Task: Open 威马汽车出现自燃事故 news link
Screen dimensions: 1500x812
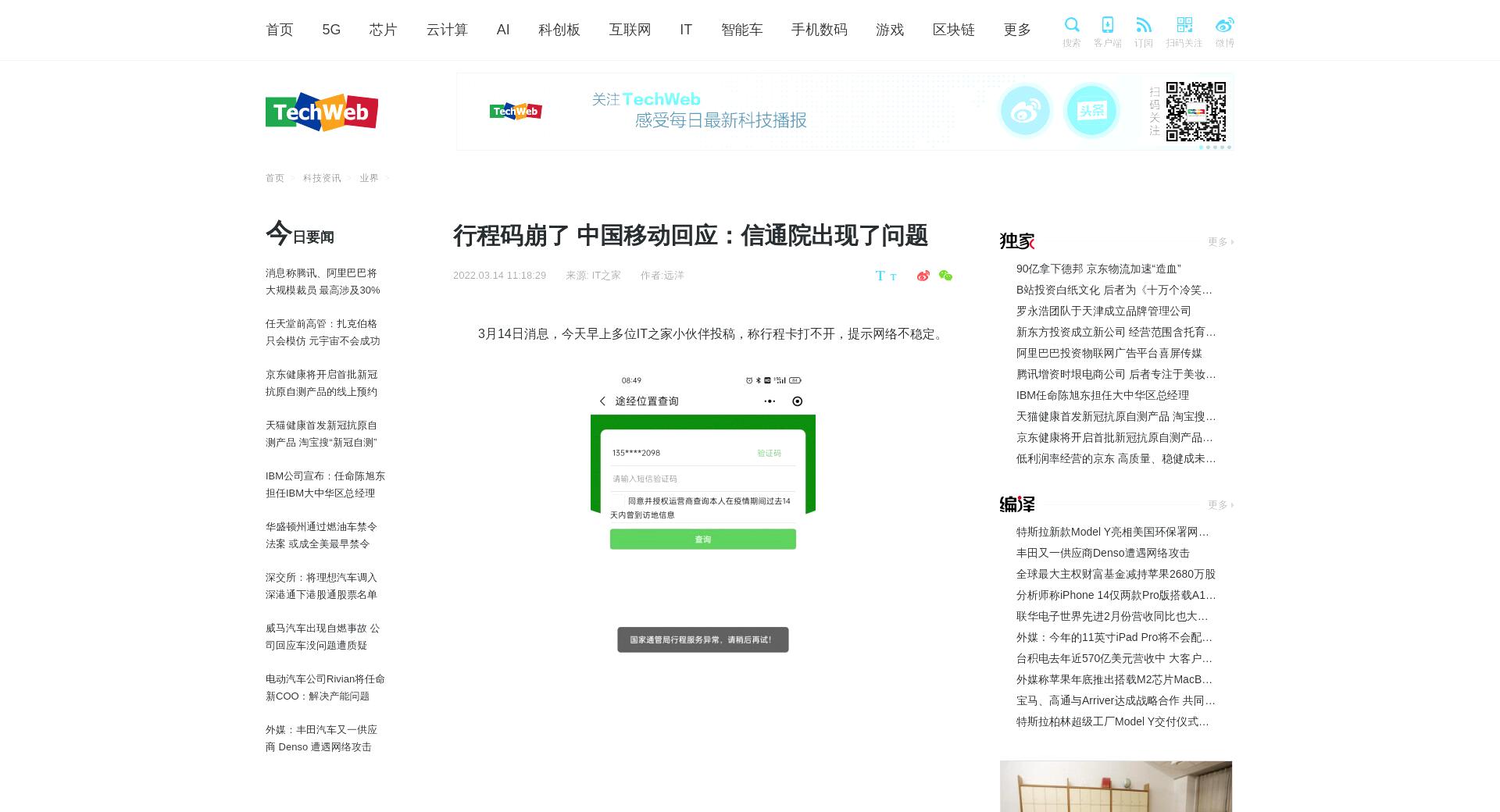Action: pyautogui.click(x=323, y=637)
